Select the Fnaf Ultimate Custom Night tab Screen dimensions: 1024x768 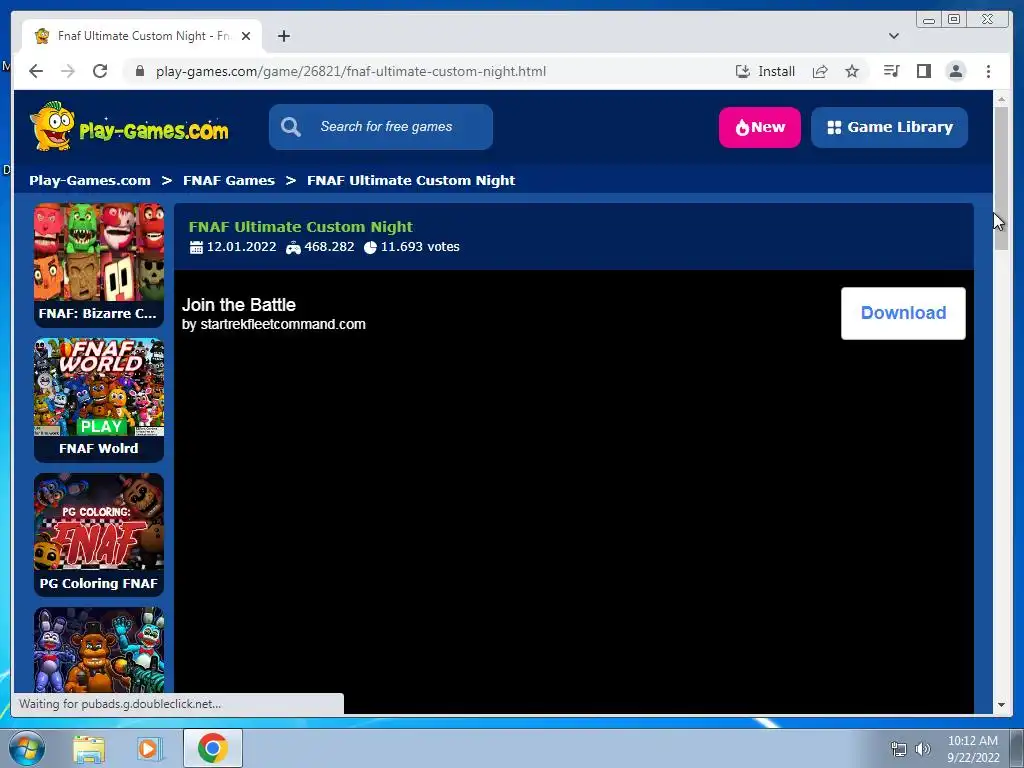pyautogui.click(x=142, y=36)
